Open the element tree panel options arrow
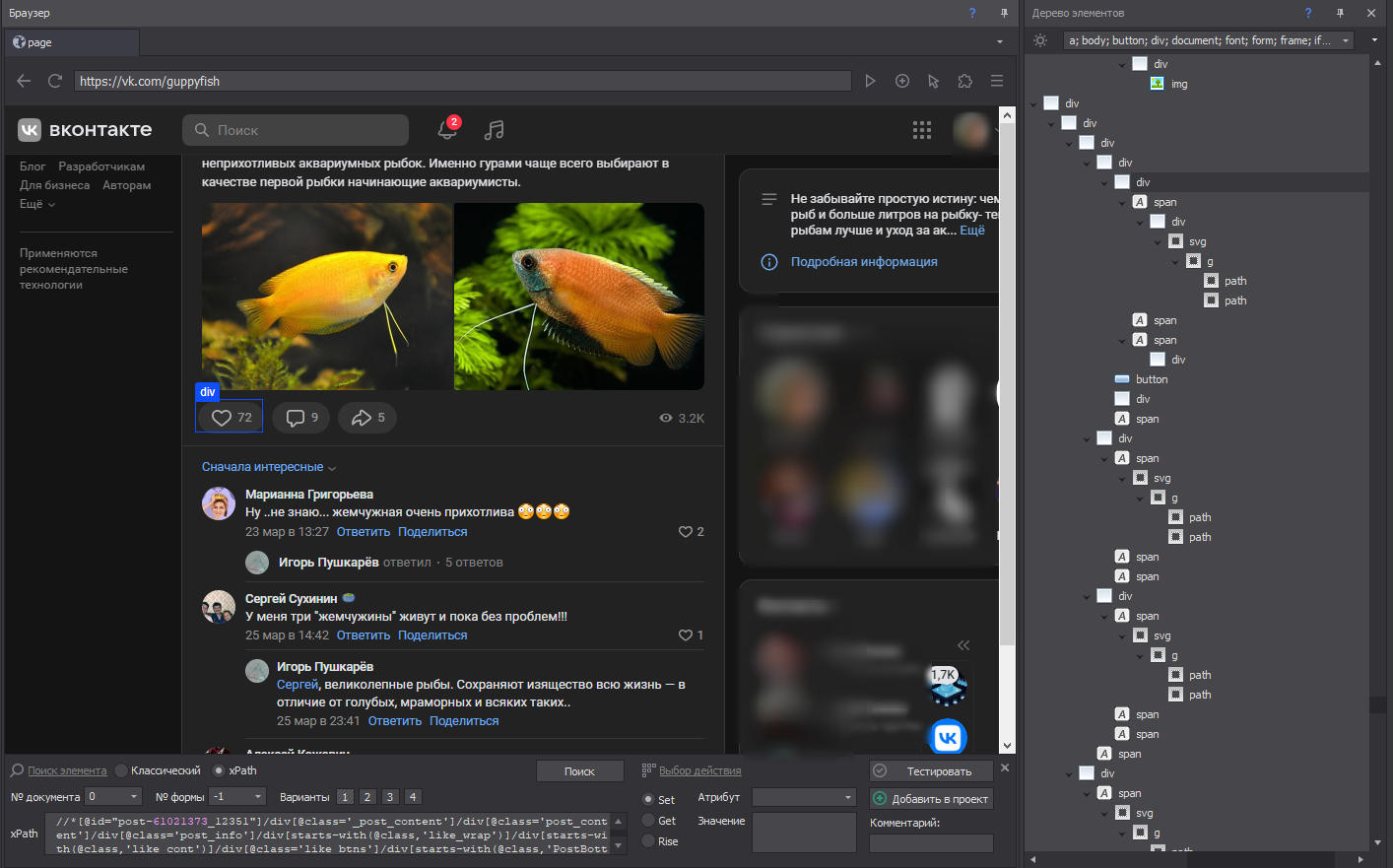 click(x=1374, y=40)
